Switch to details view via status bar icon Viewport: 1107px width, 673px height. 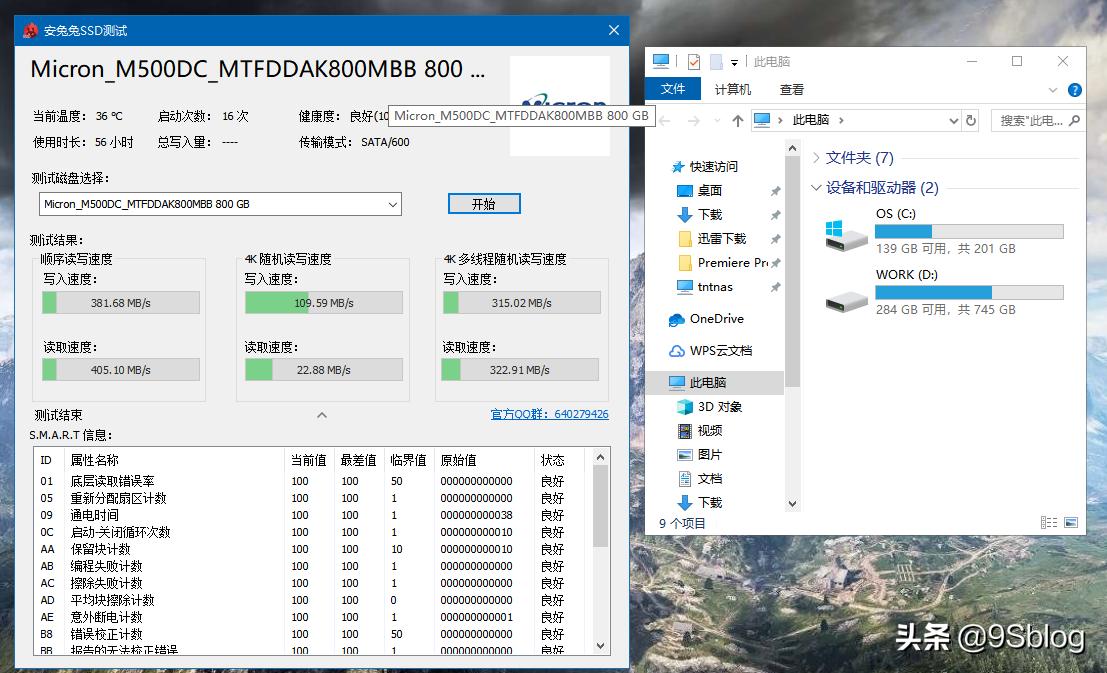tap(1048, 522)
